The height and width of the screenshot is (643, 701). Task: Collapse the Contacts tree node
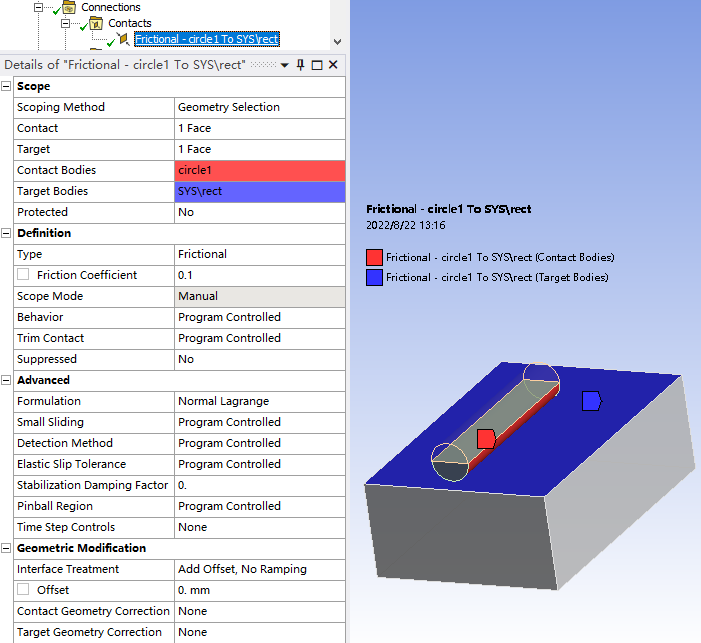coord(66,23)
